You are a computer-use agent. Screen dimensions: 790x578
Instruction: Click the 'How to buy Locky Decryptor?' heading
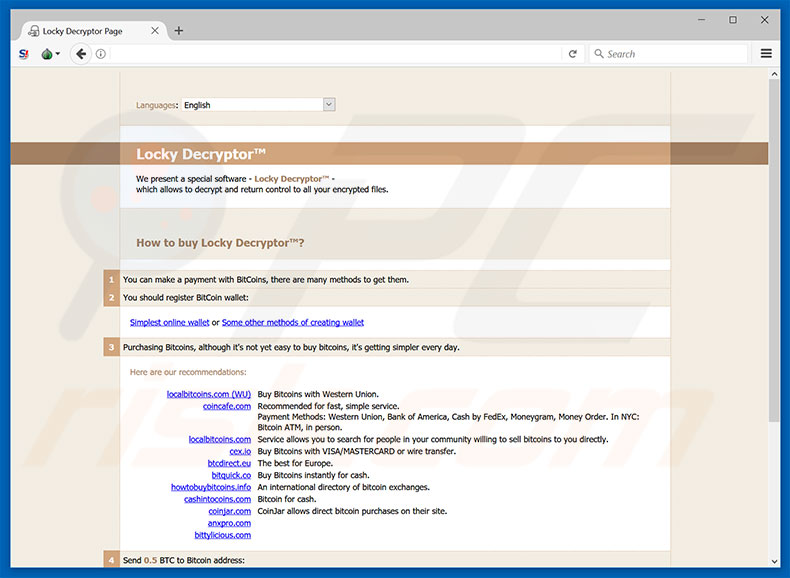pyautogui.click(x=220, y=243)
